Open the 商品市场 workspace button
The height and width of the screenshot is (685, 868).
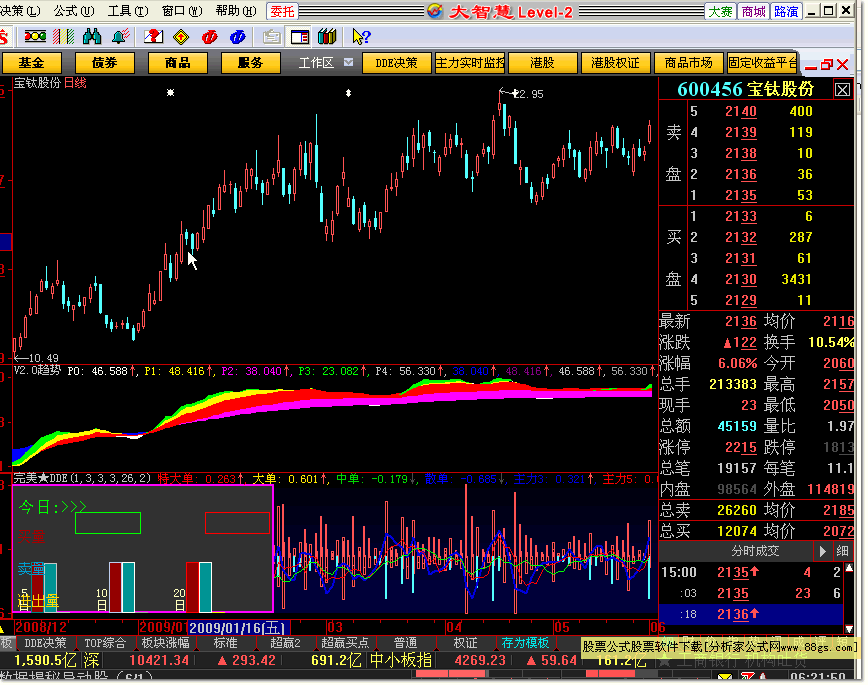pyautogui.click(x=688, y=63)
